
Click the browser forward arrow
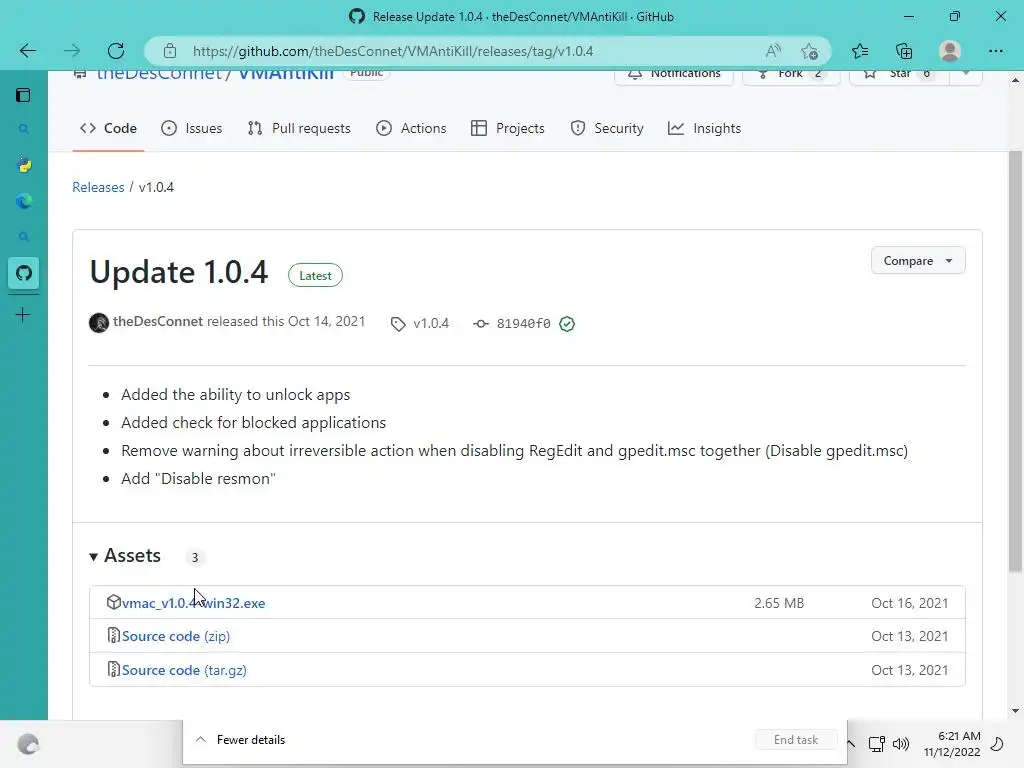(x=72, y=51)
